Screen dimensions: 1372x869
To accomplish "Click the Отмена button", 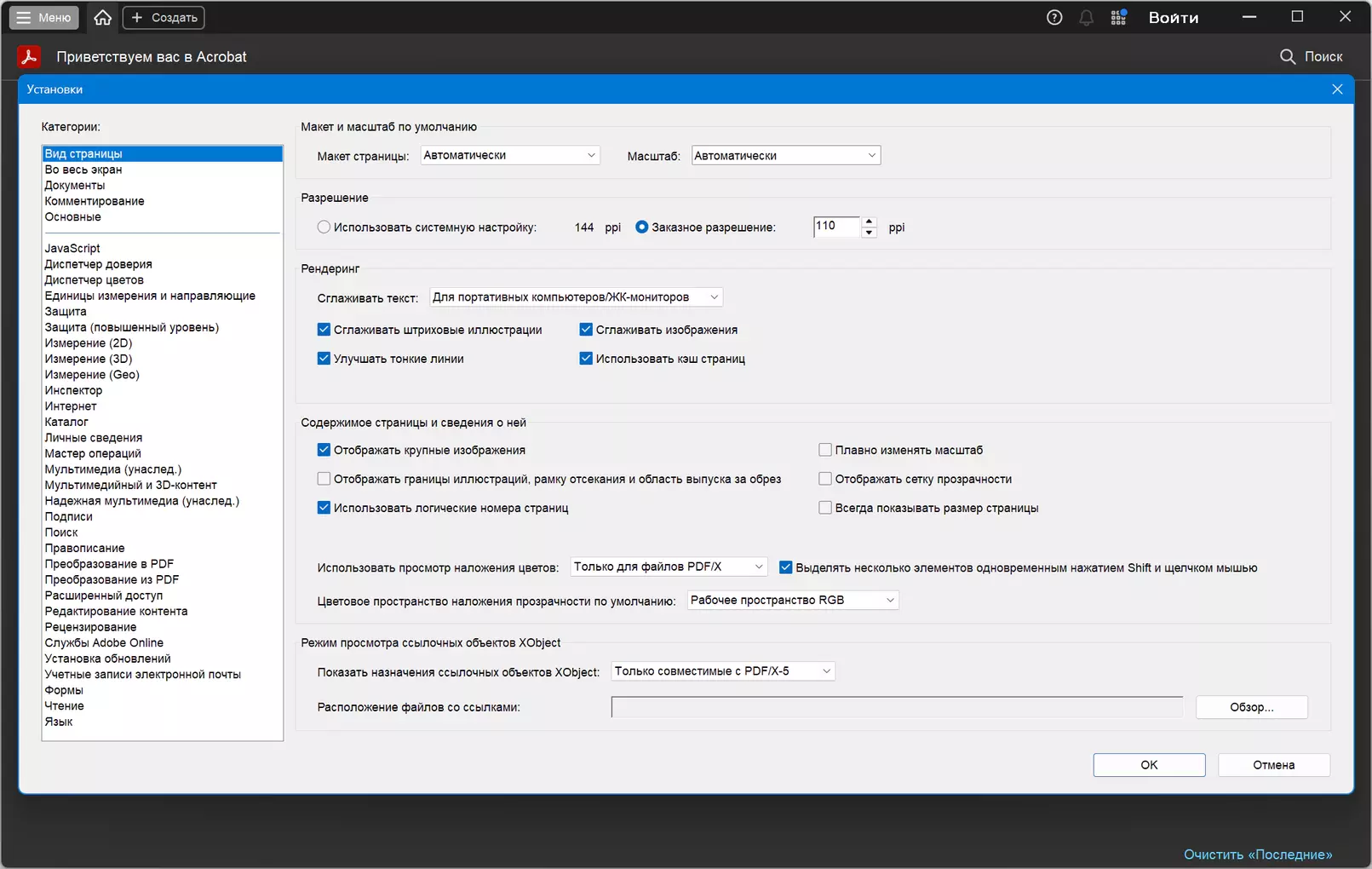I will tap(1274, 765).
